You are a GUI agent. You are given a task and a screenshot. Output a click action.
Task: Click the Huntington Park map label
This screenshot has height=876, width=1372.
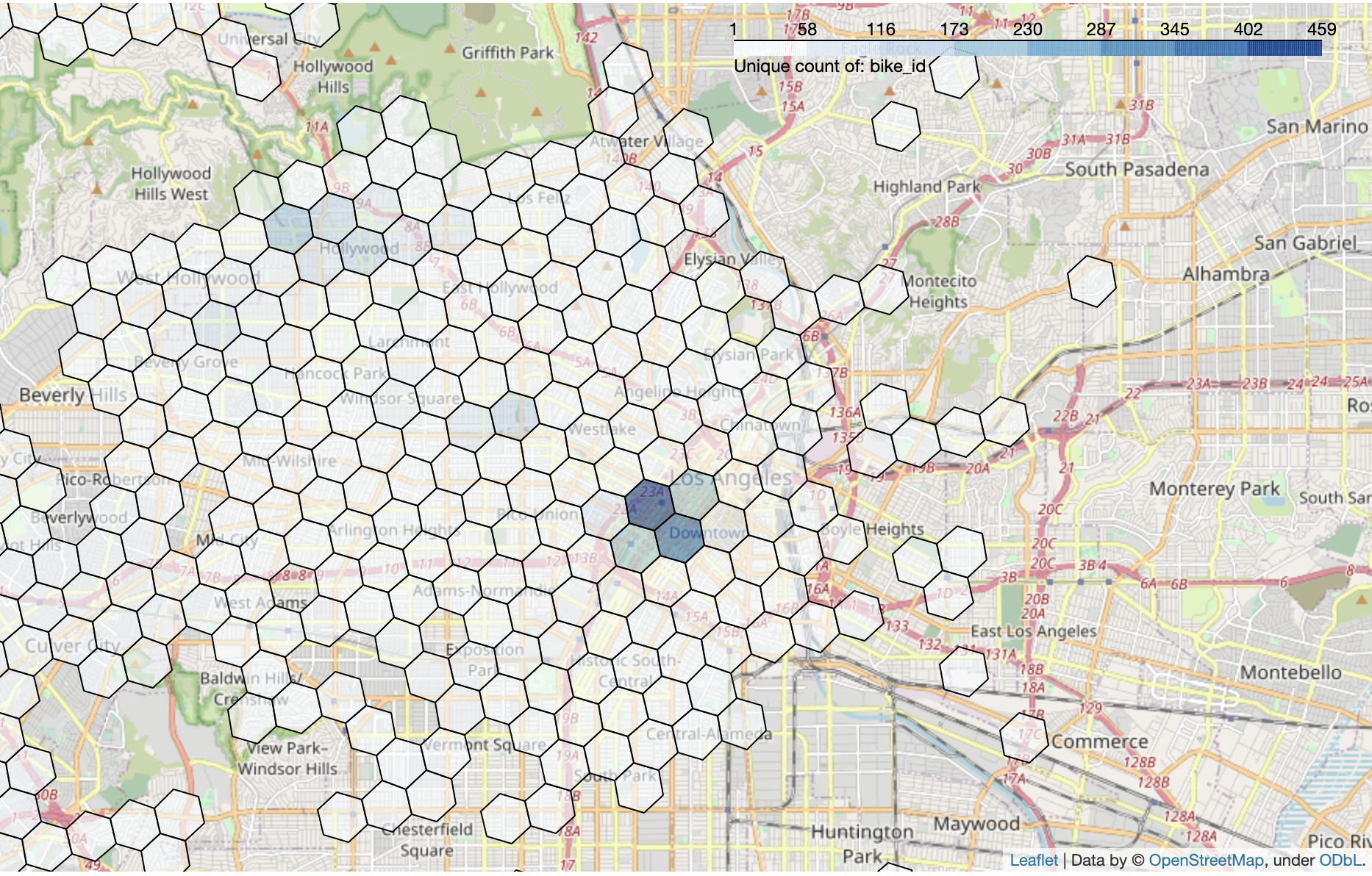click(862, 844)
